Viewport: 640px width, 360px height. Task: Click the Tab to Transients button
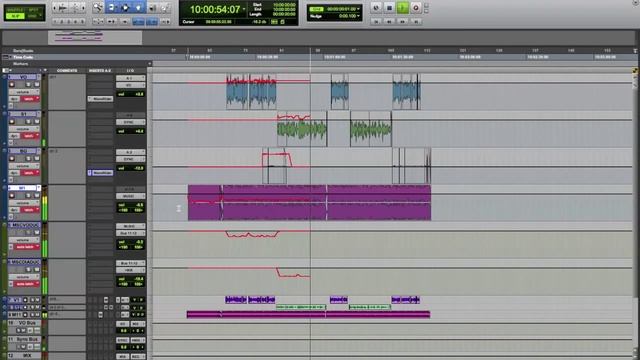pos(112,21)
